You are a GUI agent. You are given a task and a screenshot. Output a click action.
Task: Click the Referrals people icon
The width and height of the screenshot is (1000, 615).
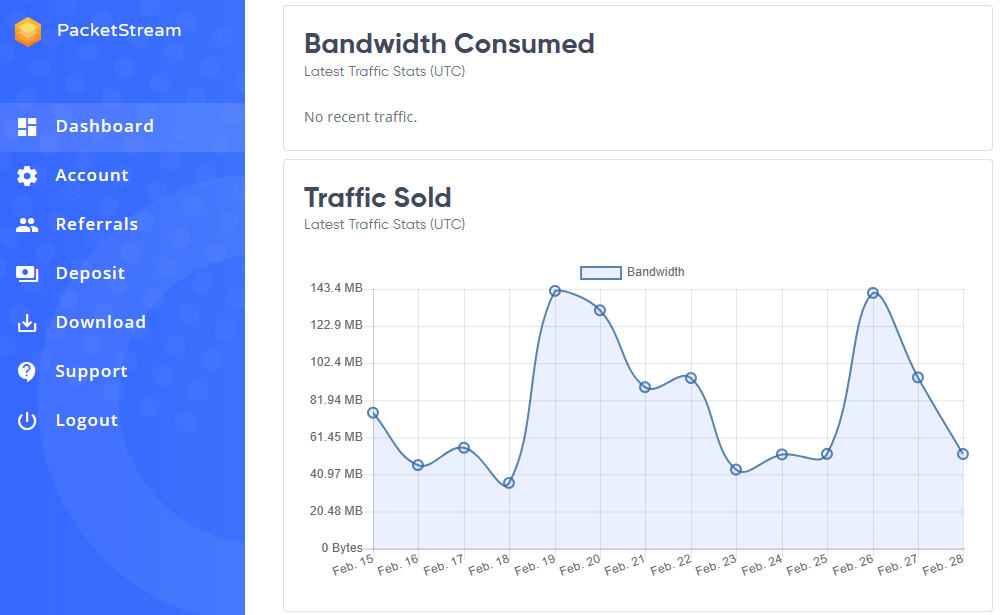[x=27, y=225]
